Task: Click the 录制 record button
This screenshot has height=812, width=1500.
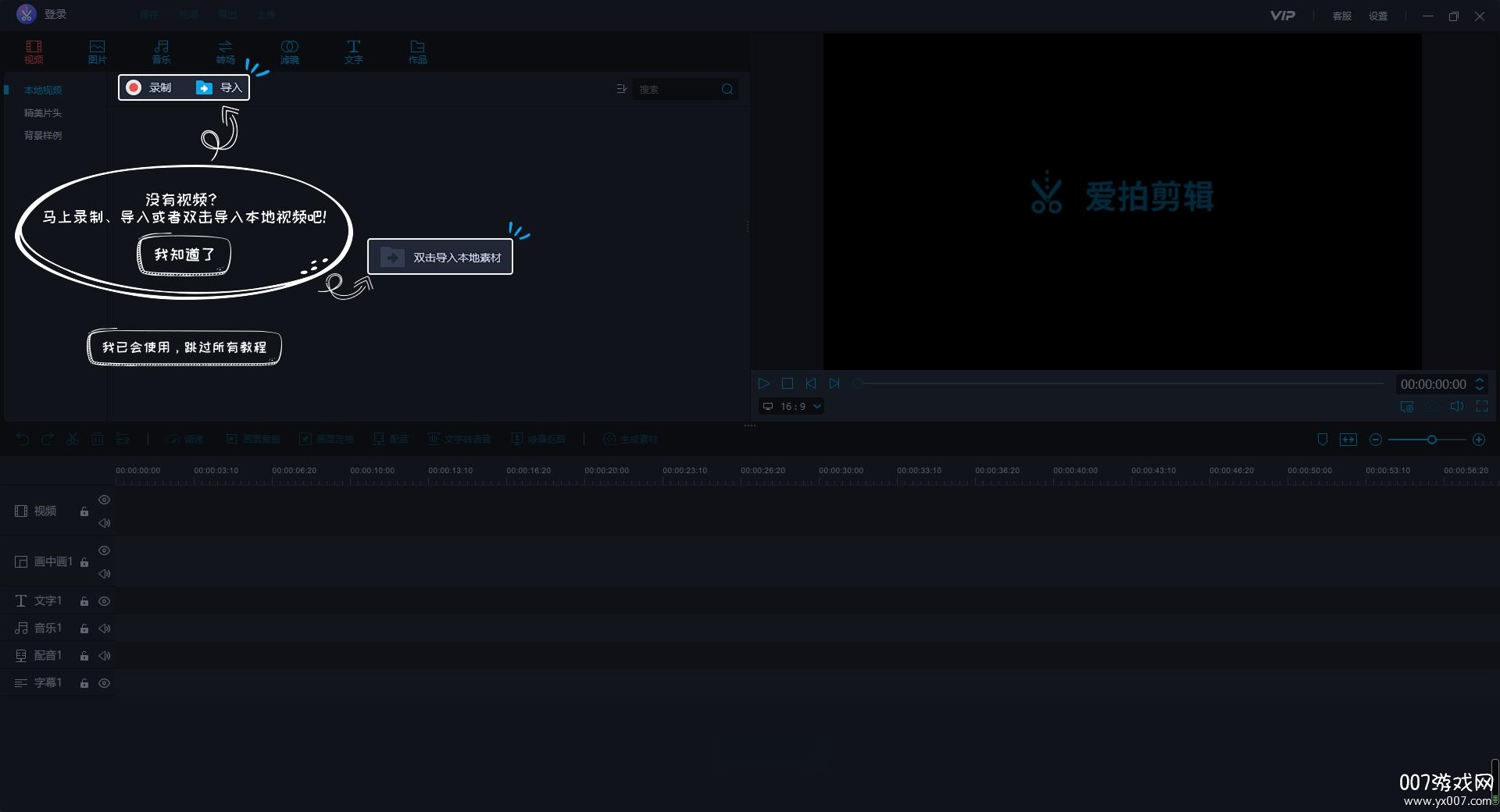Action: point(149,87)
